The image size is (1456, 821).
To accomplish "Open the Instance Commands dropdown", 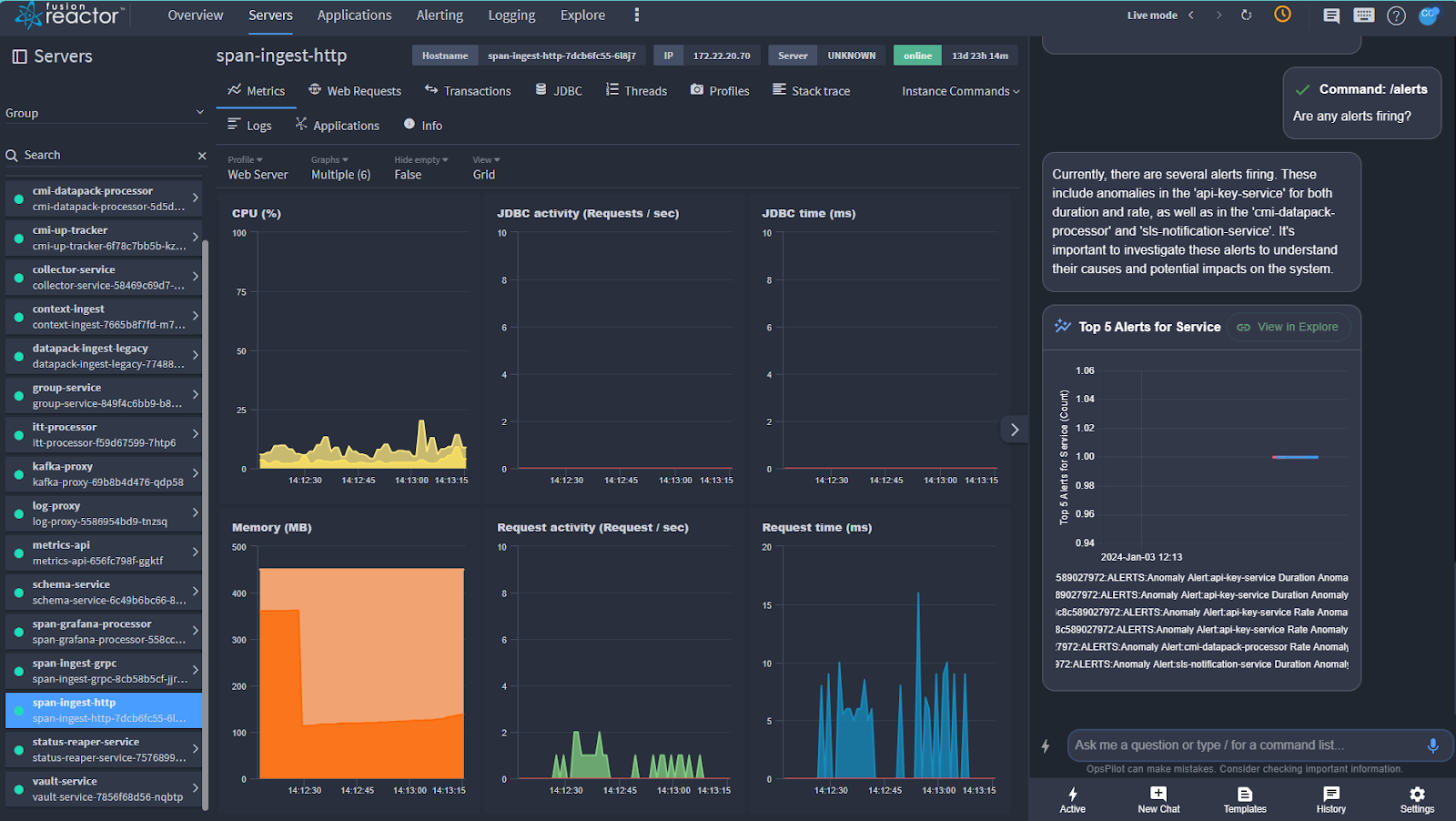I will (x=961, y=91).
